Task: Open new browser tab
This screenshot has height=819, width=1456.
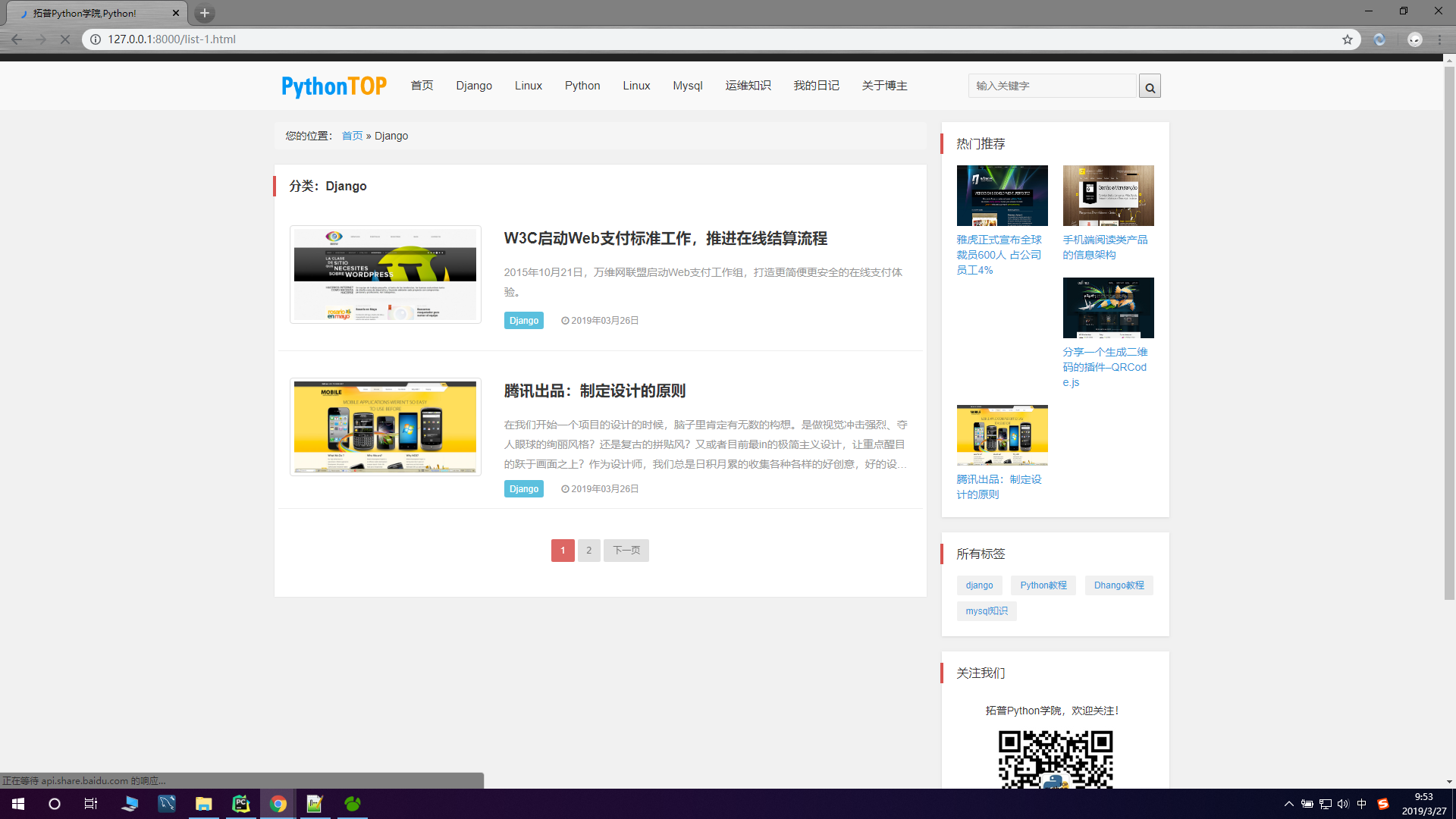Action: [x=204, y=13]
